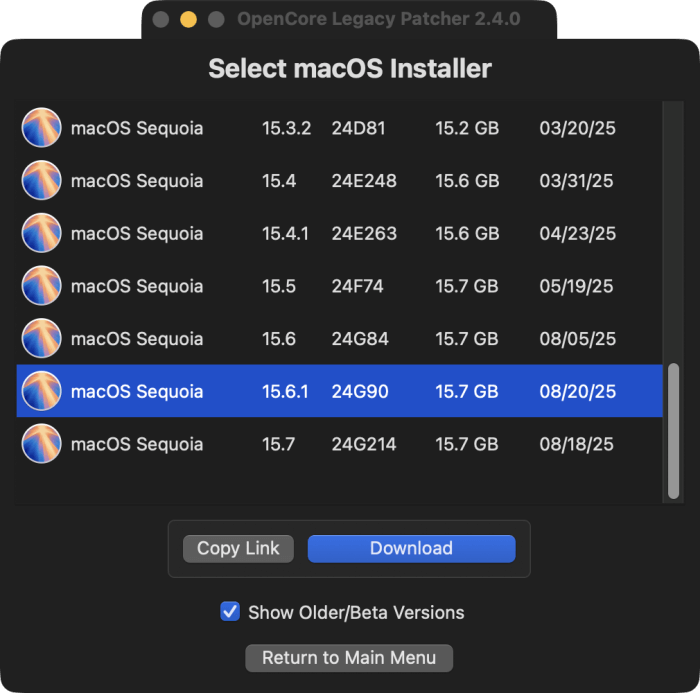Click the Sequoia icon beside build 24G84

pos(42,338)
